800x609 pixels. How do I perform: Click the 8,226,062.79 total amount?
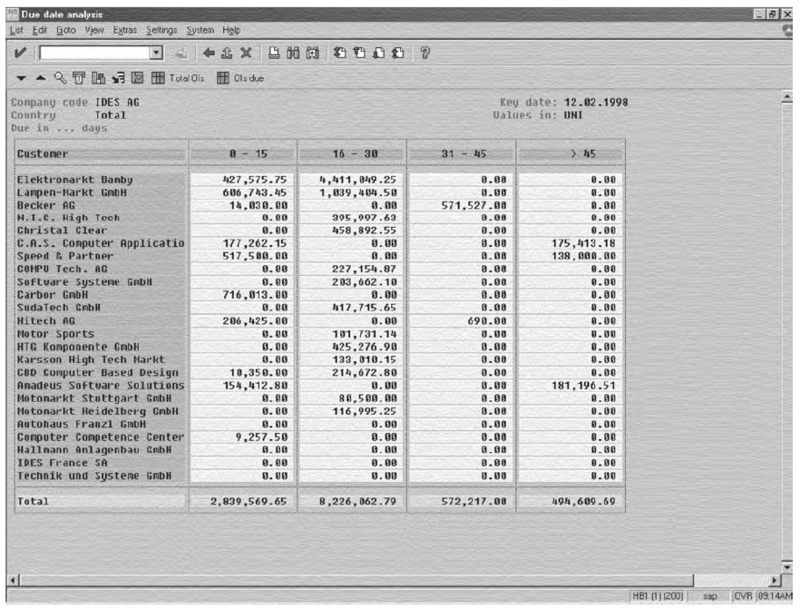tap(358, 501)
